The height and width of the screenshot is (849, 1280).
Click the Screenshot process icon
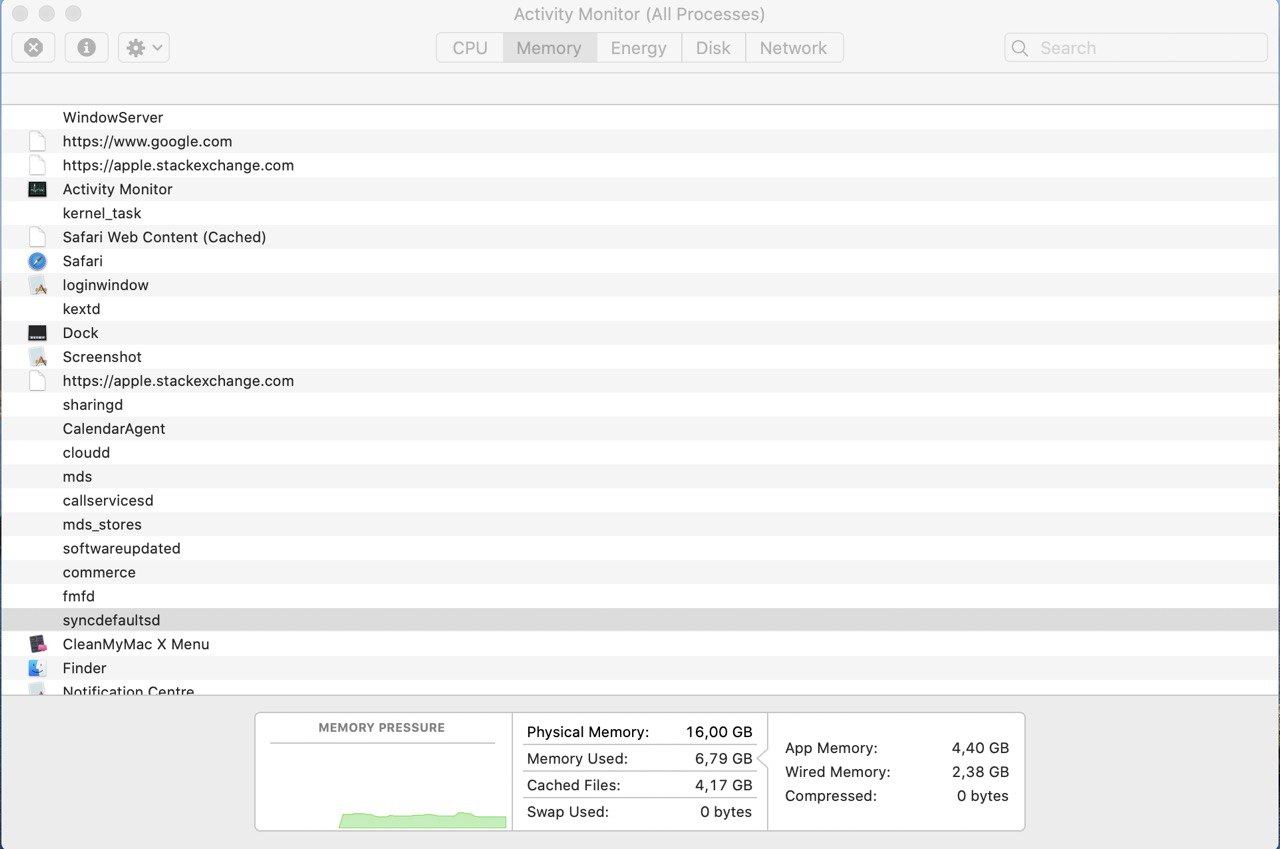coord(38,357)
